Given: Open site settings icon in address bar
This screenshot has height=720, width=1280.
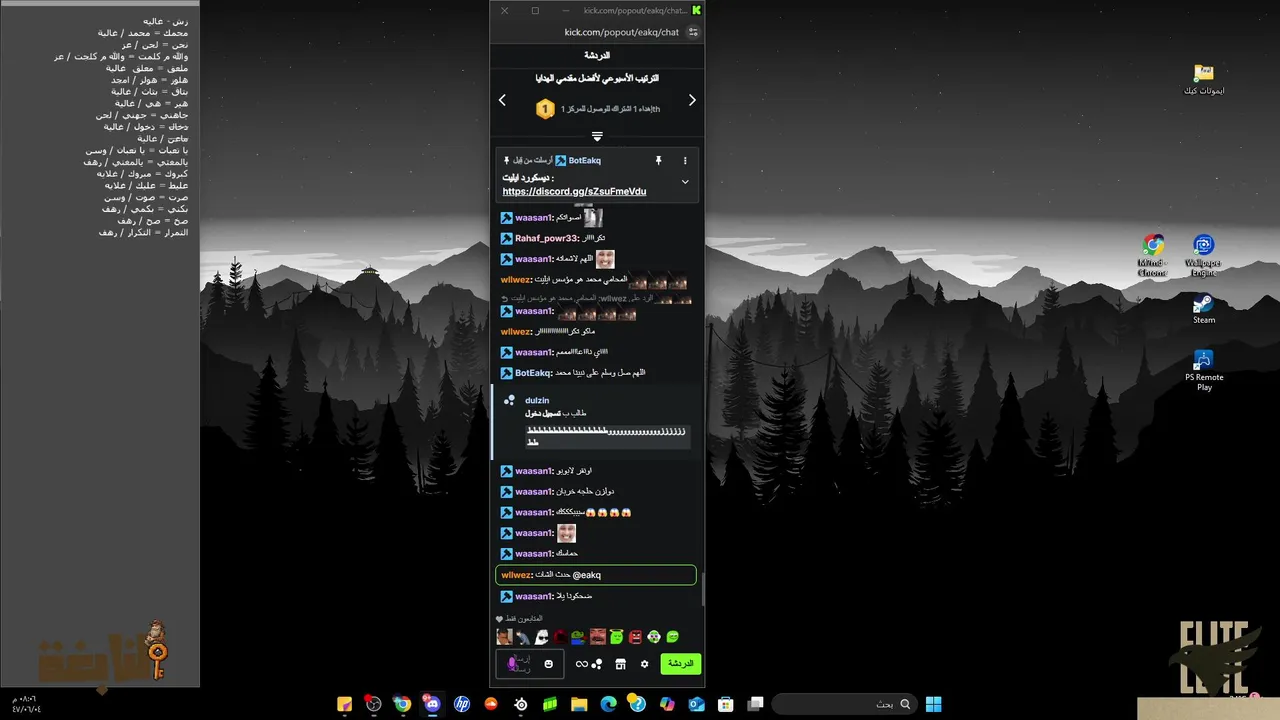Looking at the screenshot, I should pos(693,32).
